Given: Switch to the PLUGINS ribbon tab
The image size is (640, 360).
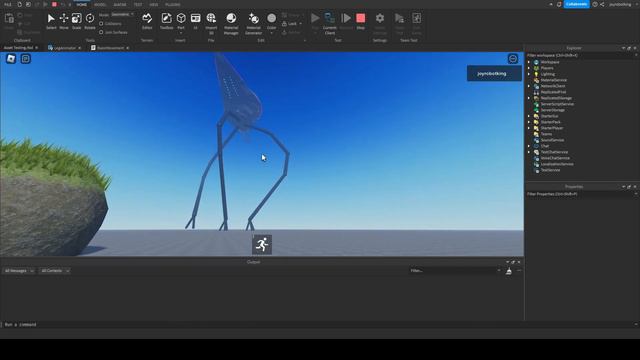Looking at the screenshot, I should pyautogui.click(x=173, y=4).
